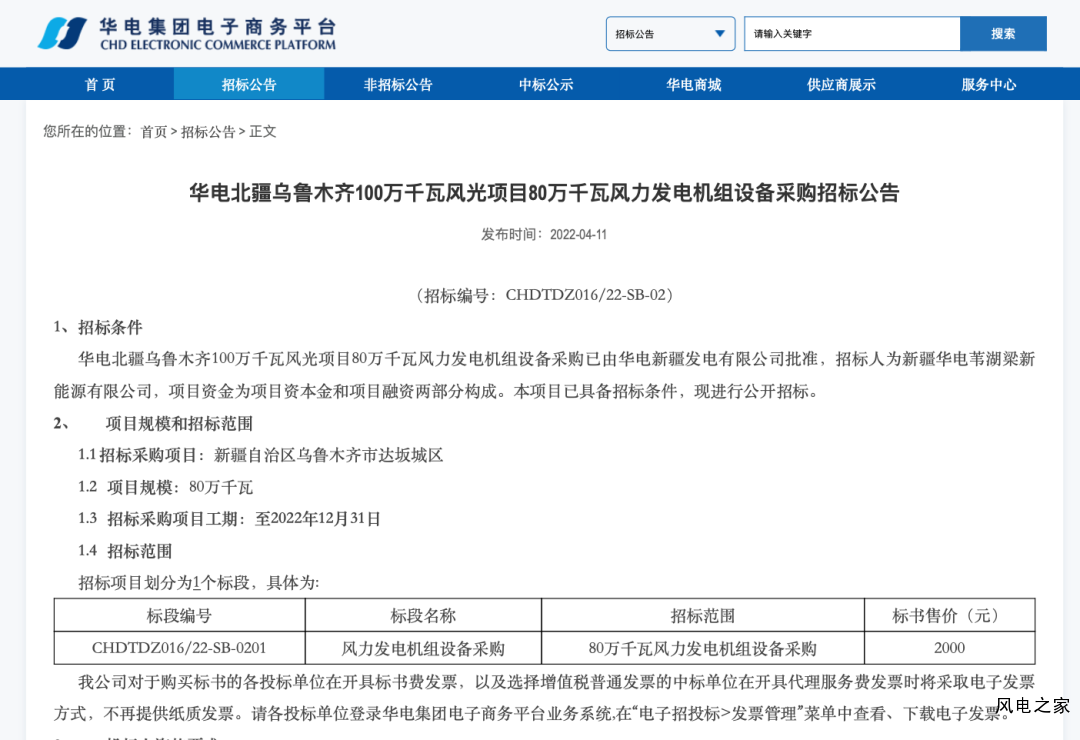Open the 供应商展示 navigation tab
Viewport: 1080px width, 740px height.
click(x=841, y=84)
